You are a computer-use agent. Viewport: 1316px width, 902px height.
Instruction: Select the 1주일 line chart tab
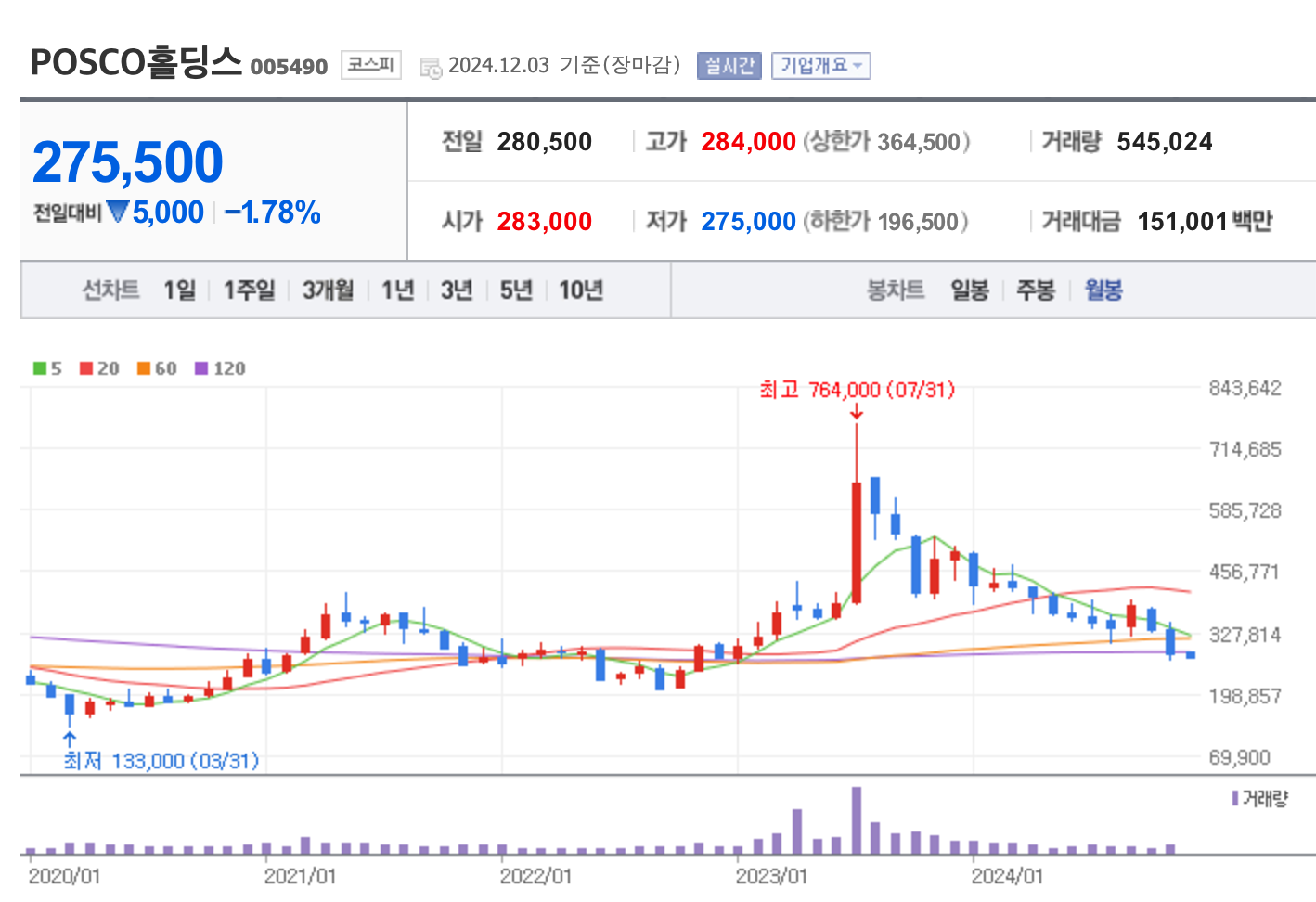pos(249,290)
